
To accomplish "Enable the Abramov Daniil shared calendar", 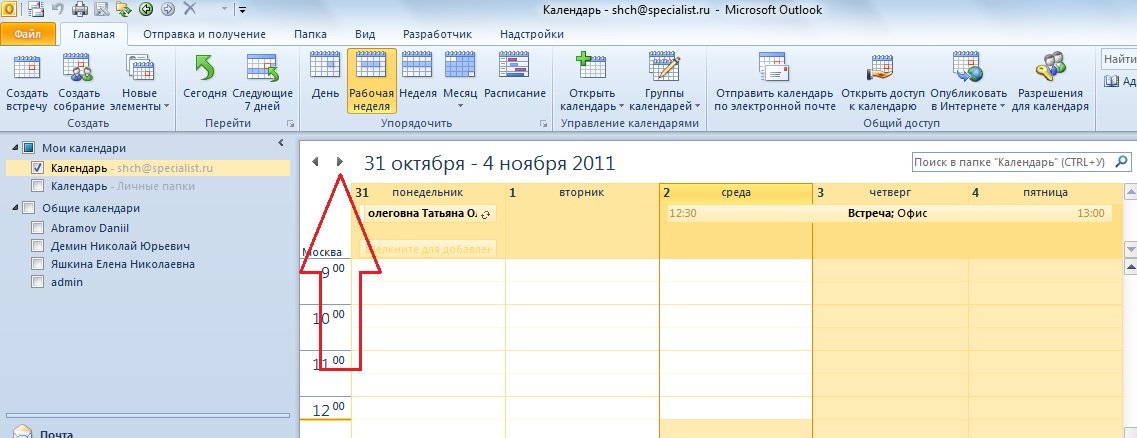I will pos(38,227).
